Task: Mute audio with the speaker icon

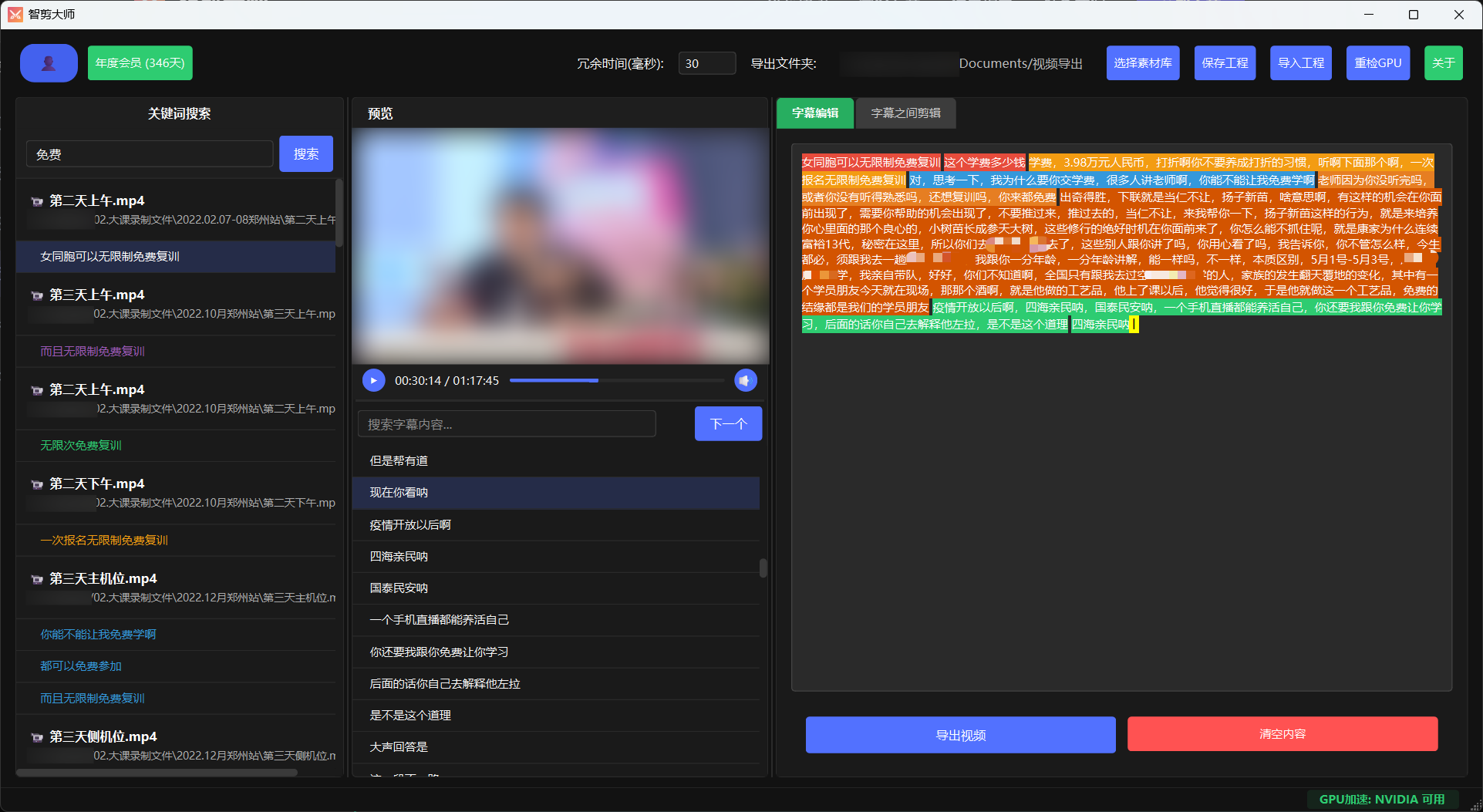Action: (x=745, y=380)
